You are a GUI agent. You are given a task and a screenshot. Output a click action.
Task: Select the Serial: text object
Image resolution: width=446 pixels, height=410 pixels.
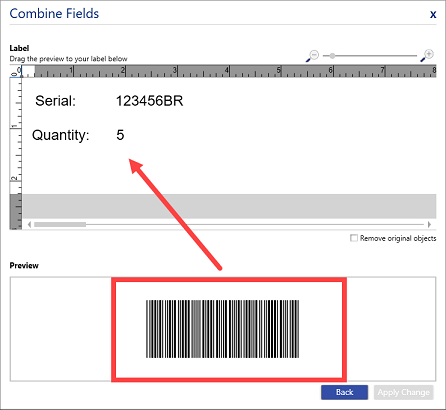55,101
